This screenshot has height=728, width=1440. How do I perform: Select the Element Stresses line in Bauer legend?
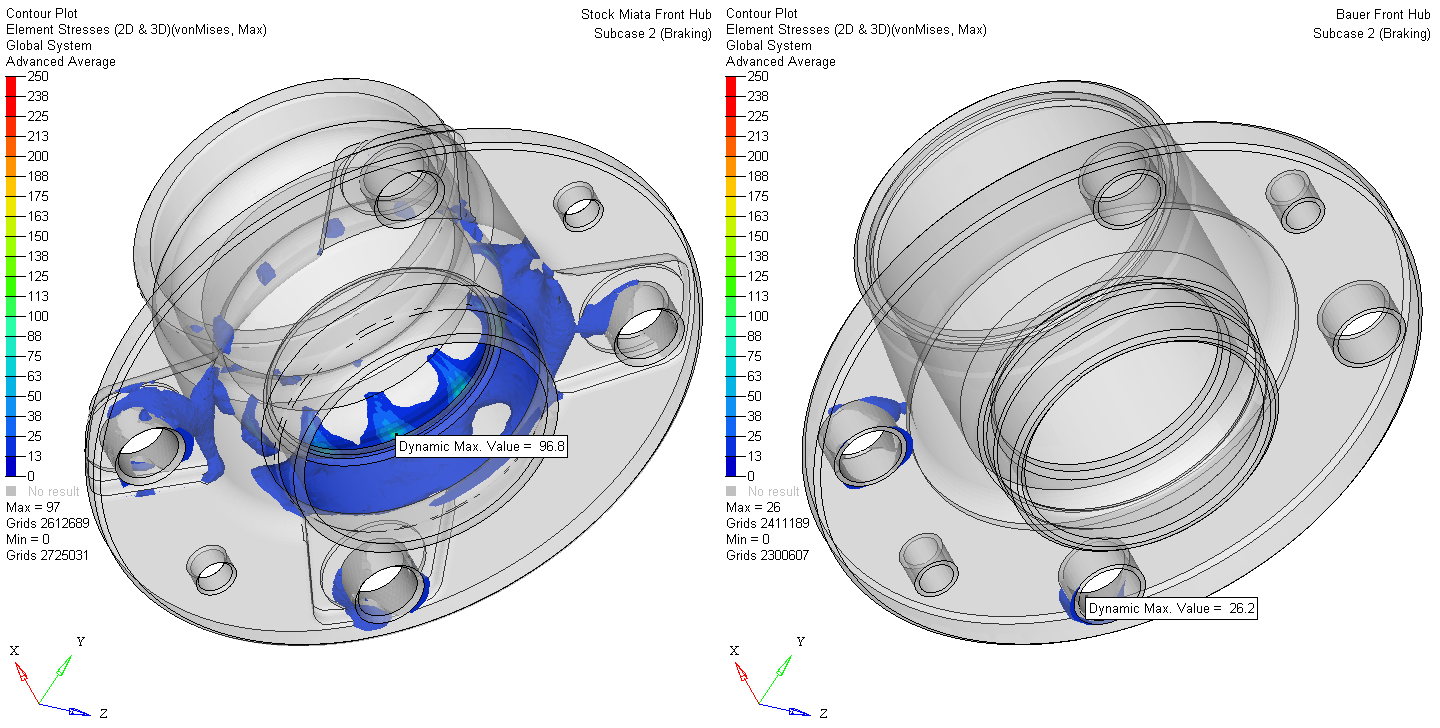tap(856, 30)
